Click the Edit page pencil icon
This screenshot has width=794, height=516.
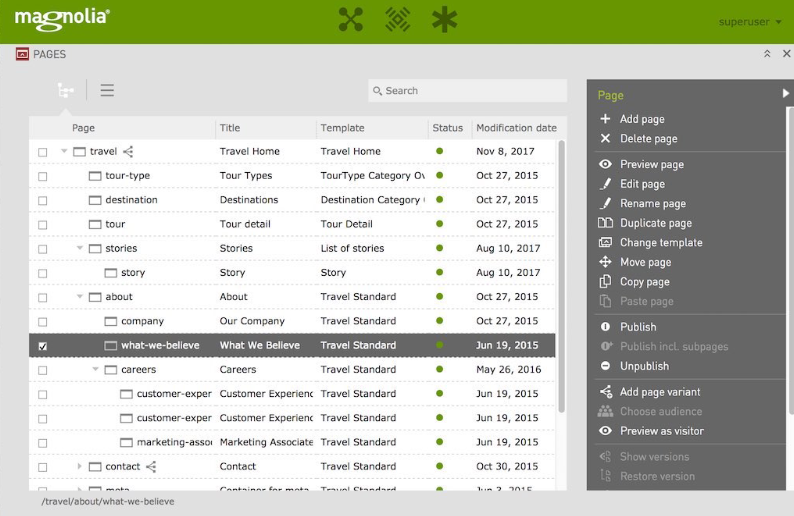click(605, 184)
